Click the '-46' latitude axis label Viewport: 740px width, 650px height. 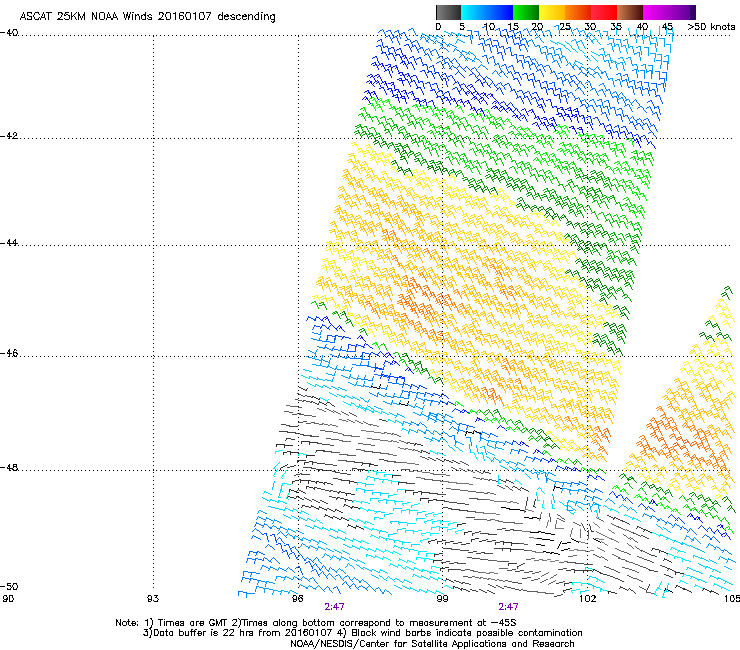point(9,353)
